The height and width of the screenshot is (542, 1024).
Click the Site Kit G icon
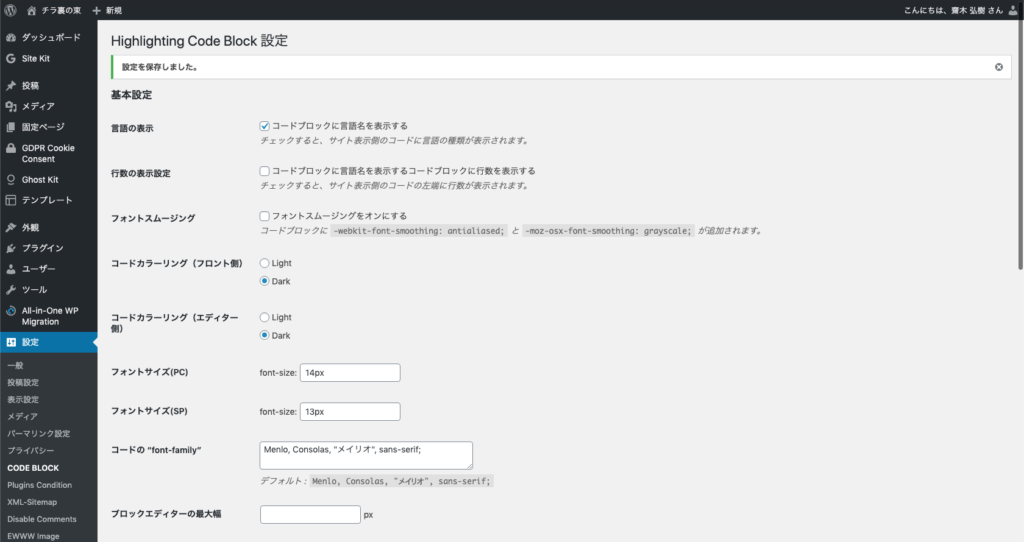(x=11, y=59)
